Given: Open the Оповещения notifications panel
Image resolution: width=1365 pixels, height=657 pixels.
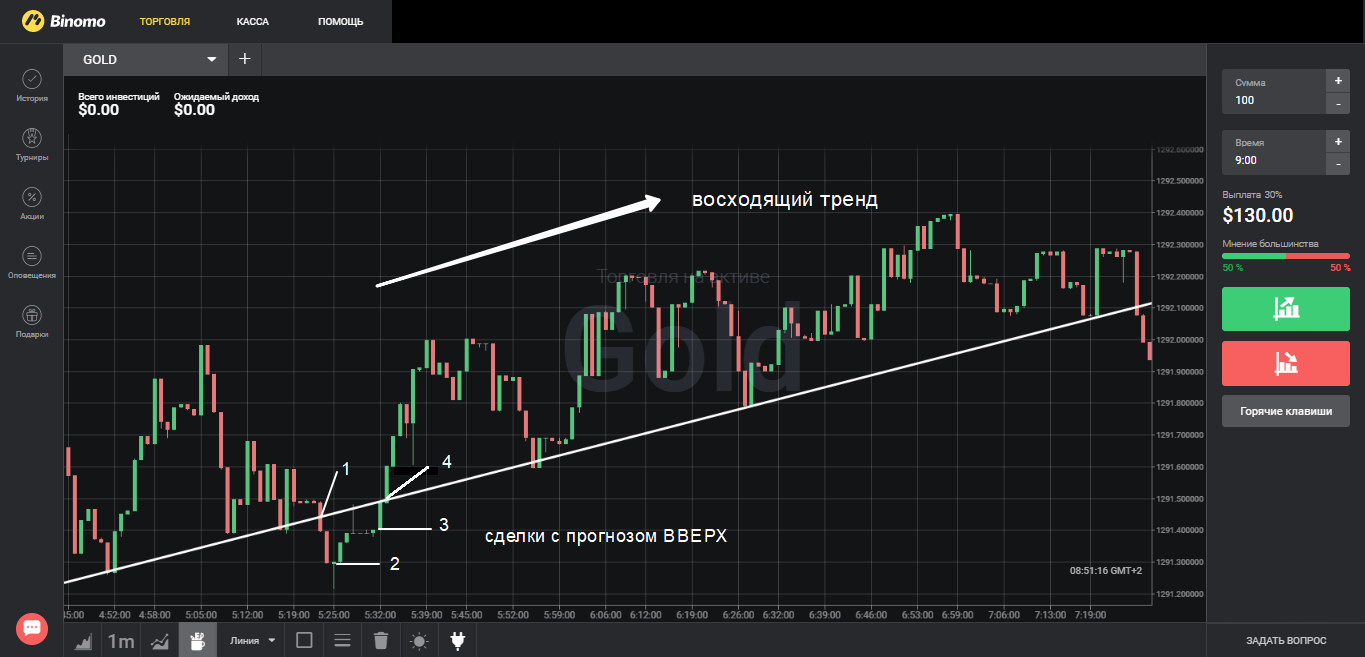Looking at the screenshot, I should point(32,263).
